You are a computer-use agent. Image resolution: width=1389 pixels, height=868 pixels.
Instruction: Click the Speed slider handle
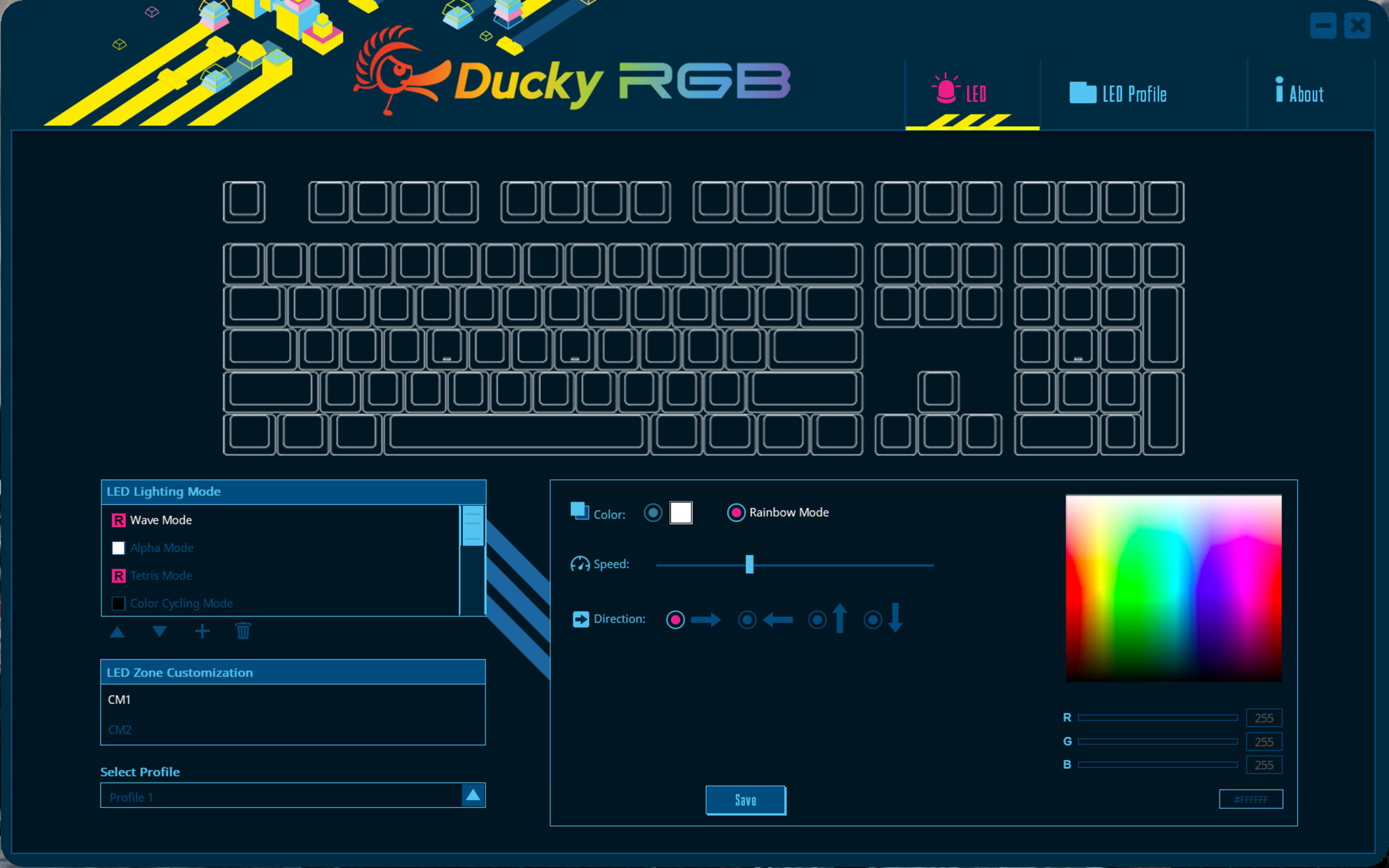pyautogui.click(x=749, y=565)
